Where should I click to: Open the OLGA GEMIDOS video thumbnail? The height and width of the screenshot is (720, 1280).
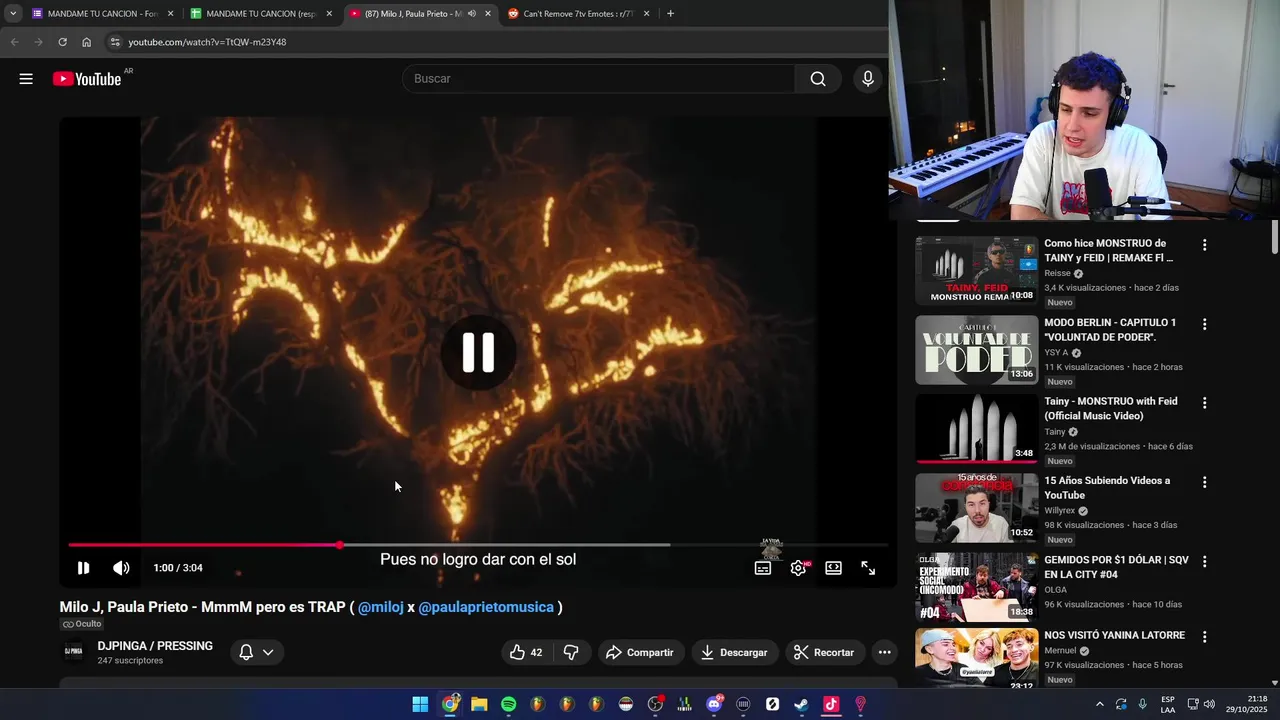(977, 587)
